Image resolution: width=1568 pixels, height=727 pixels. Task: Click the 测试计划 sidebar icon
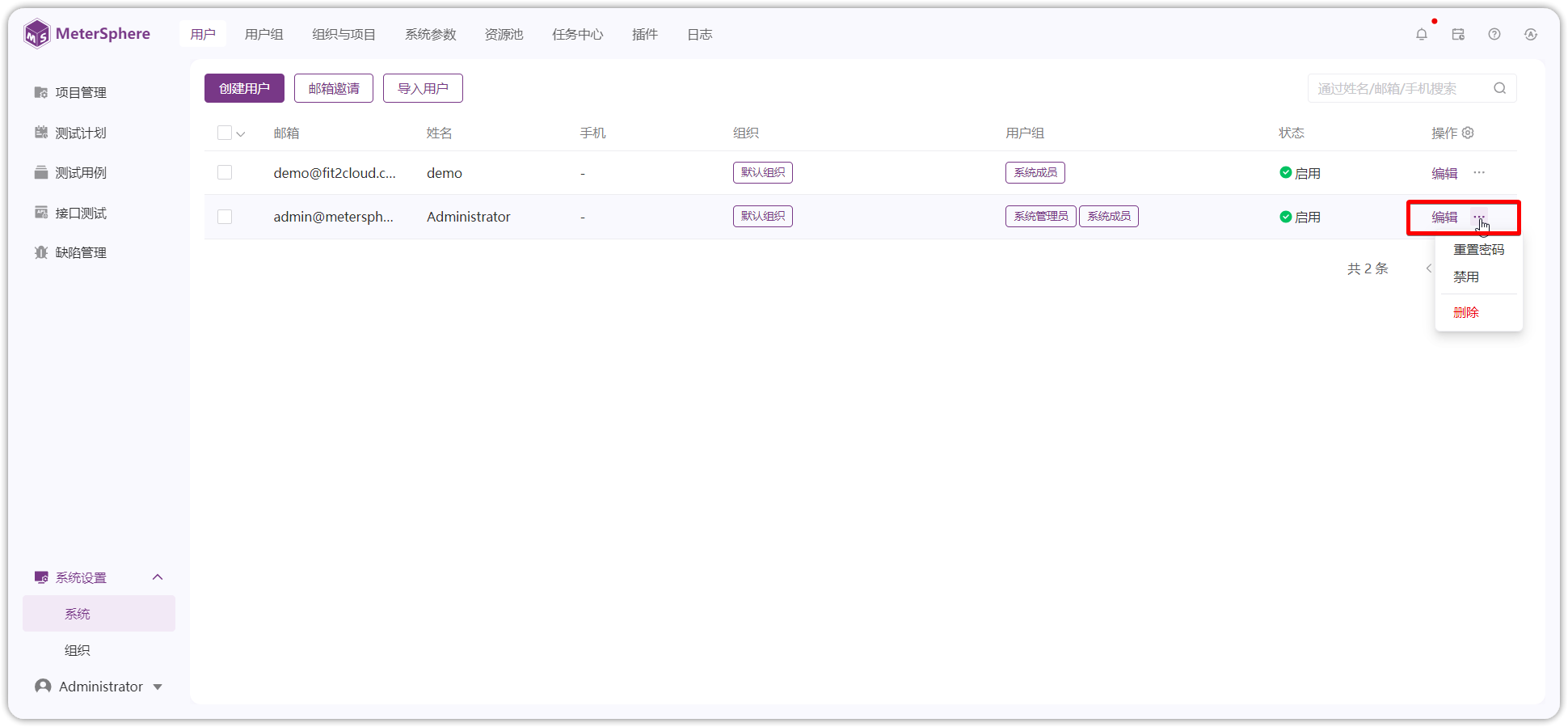(41, 133)
